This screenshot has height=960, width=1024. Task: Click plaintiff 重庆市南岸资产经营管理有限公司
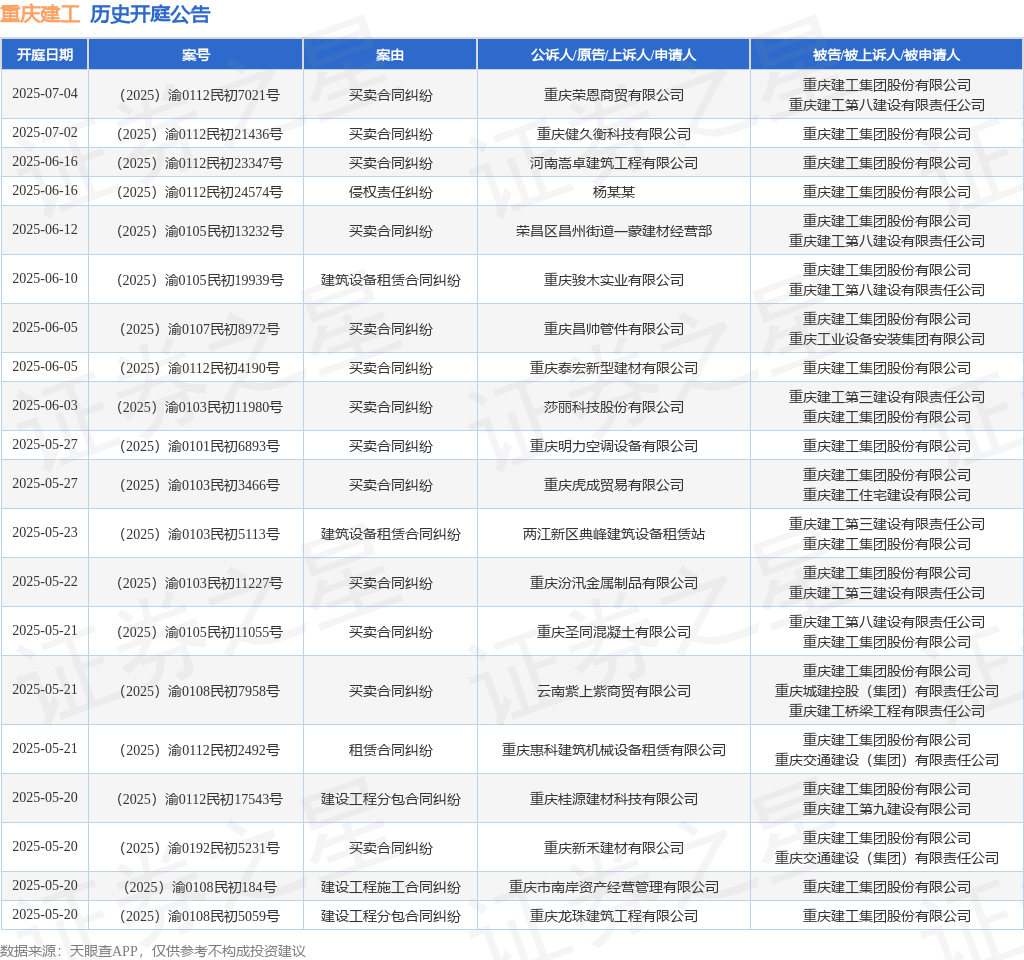tap(613, 888)
